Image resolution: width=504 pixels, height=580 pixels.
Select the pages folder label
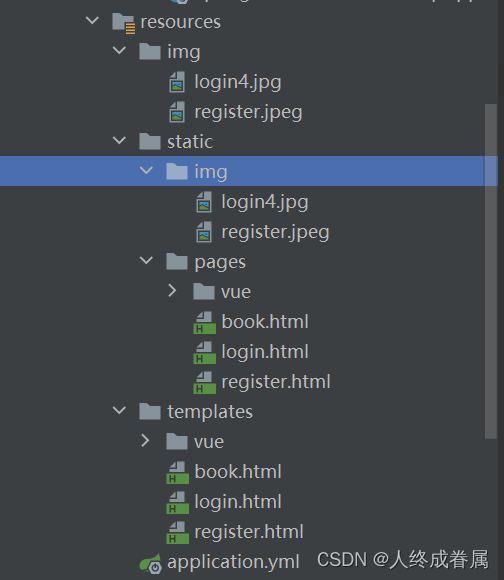click(x=220, y=263)
